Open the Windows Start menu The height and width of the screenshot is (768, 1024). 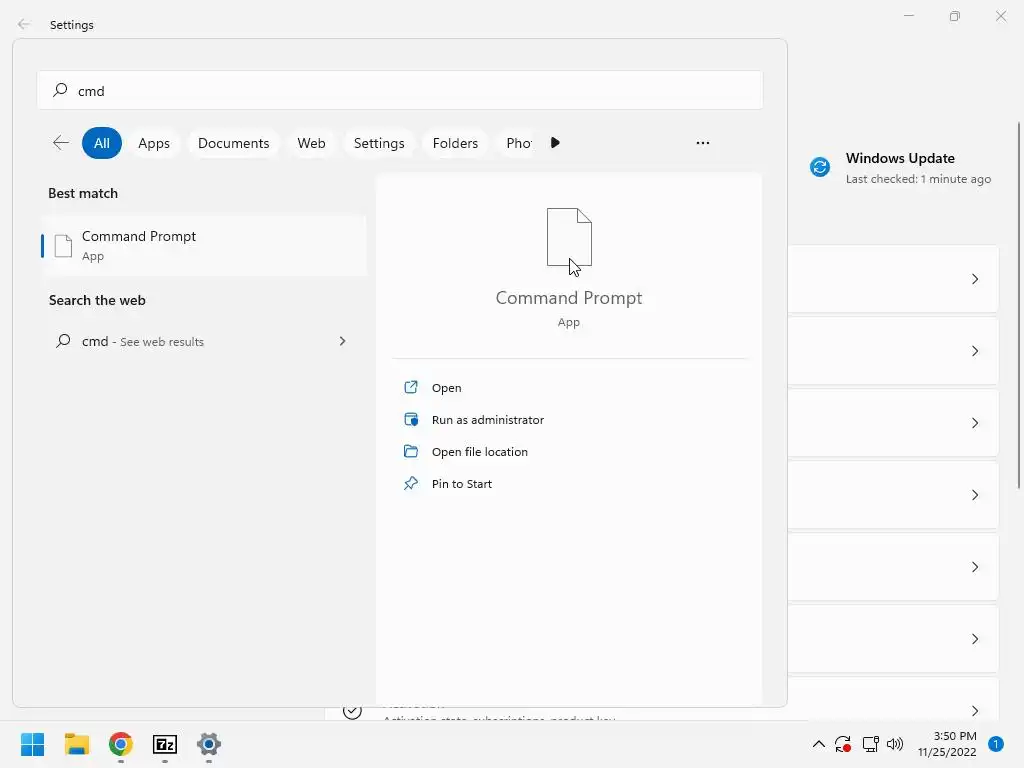coord(33,744)
